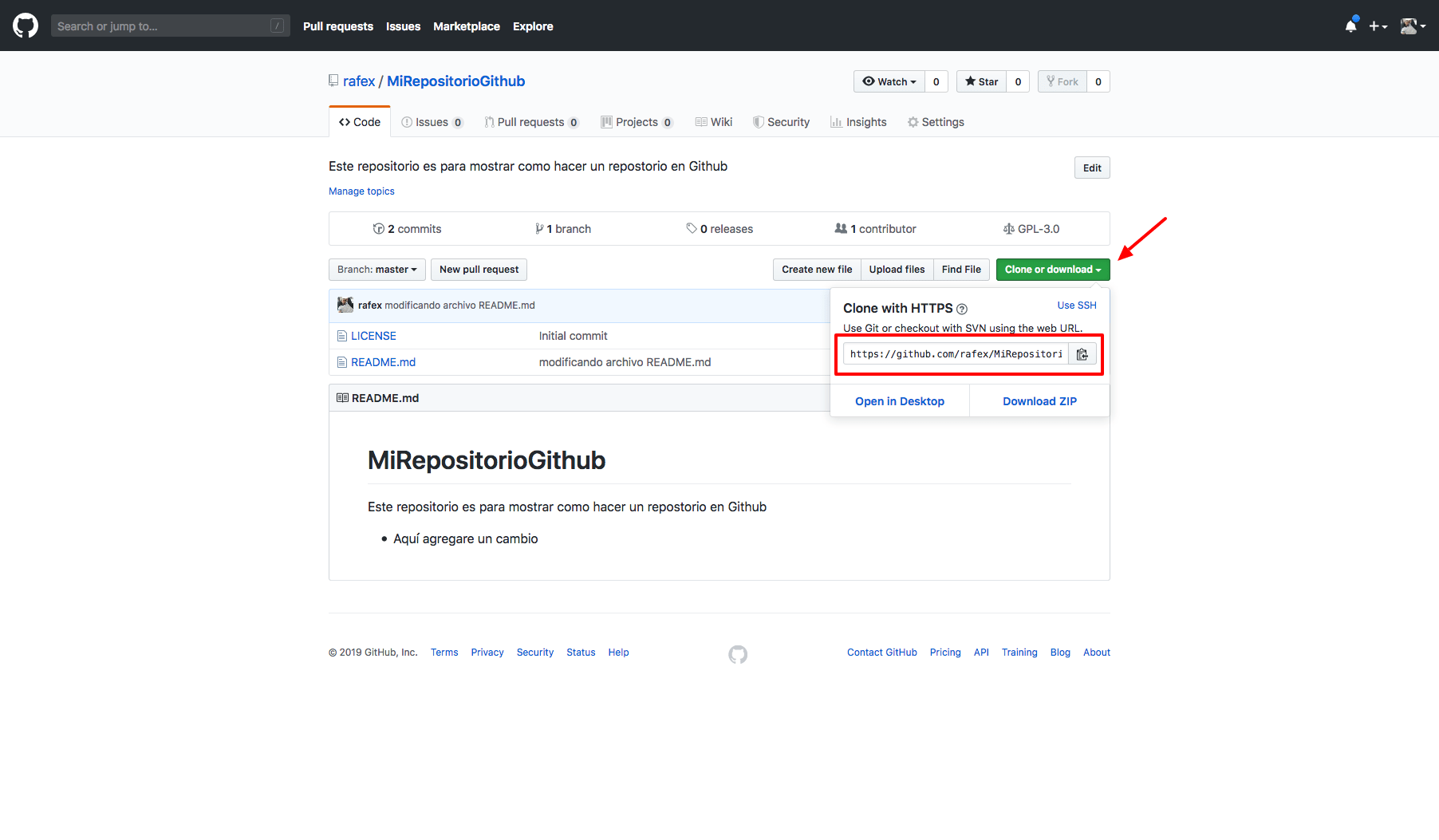Image resolution: width=1439 pixels, height=840 pixels.
Task: Switch to the Issues tab
Action: pyautogui.click(x=433, y=121)
